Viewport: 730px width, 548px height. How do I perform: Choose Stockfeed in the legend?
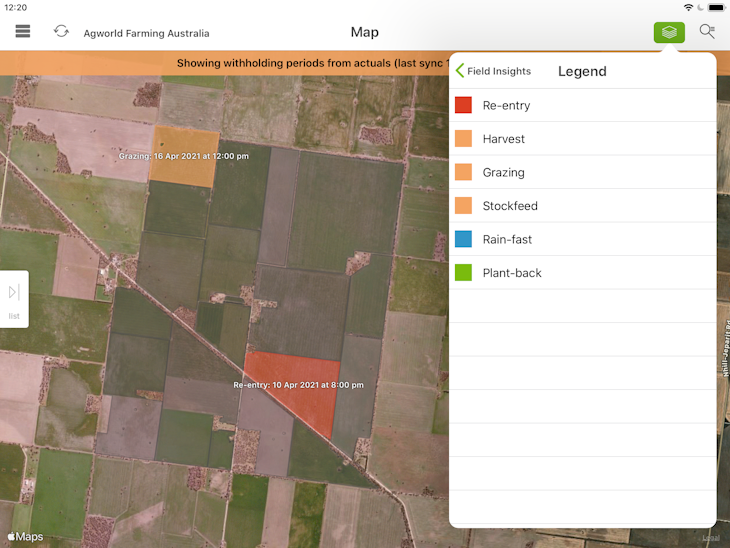tap(582, 206)
